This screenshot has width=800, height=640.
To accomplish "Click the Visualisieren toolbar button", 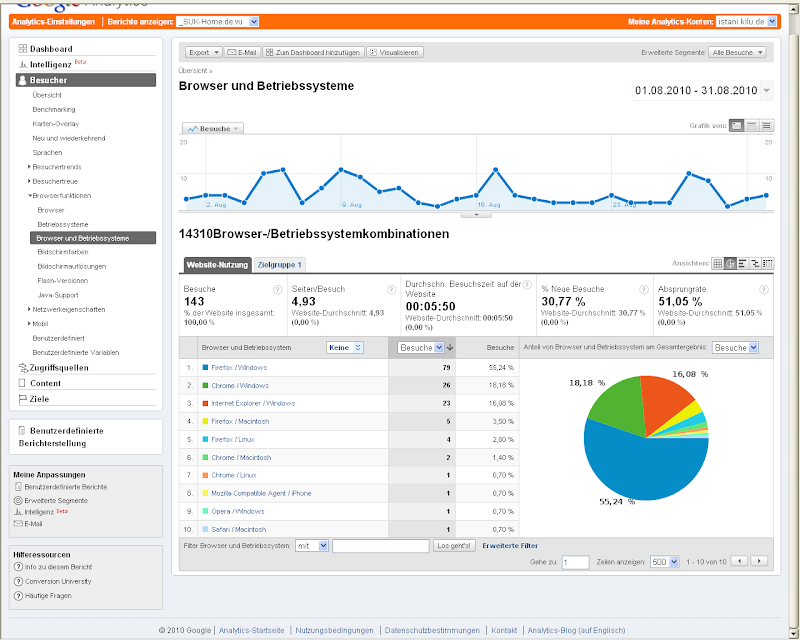I will point(394,52).
